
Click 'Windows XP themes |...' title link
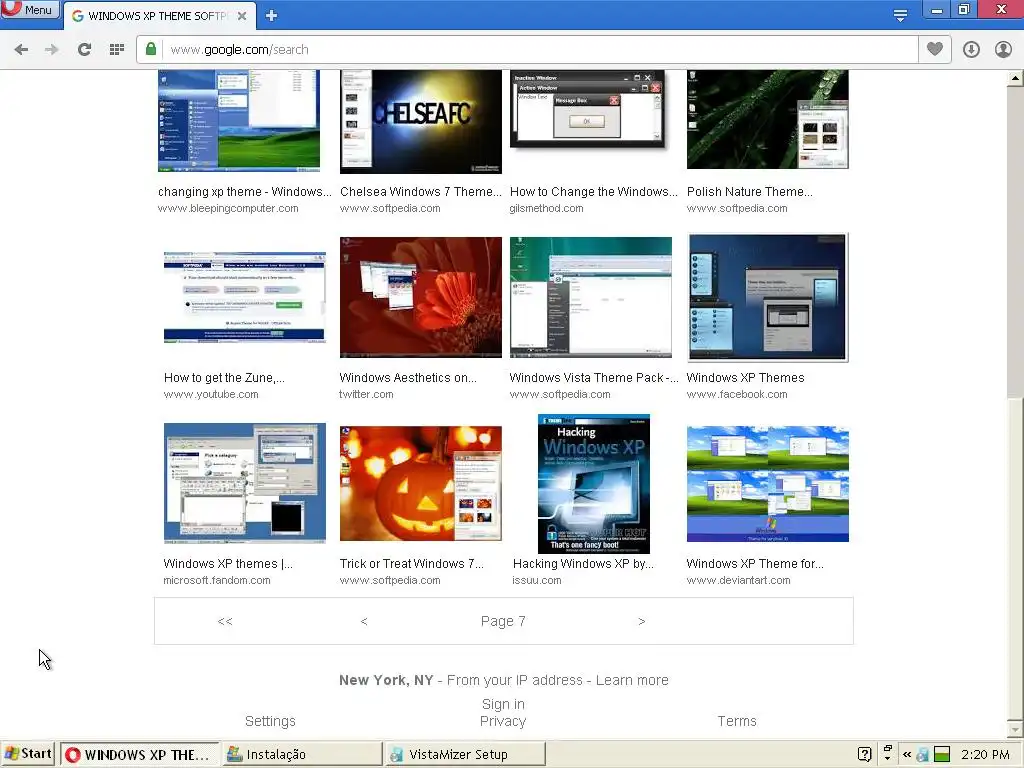(x=228, y=564)
